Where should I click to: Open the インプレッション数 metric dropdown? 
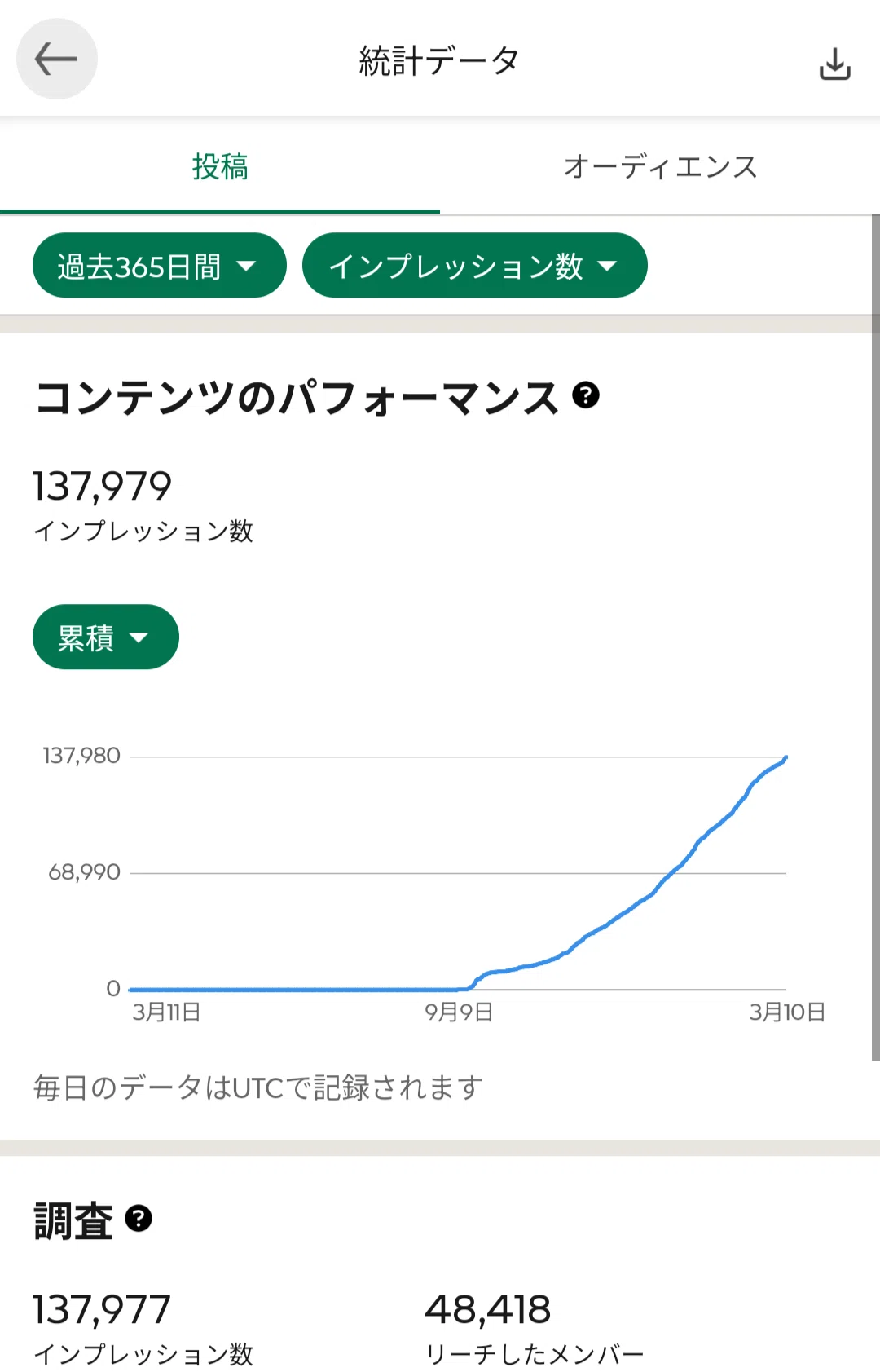[x=474, y=265]
